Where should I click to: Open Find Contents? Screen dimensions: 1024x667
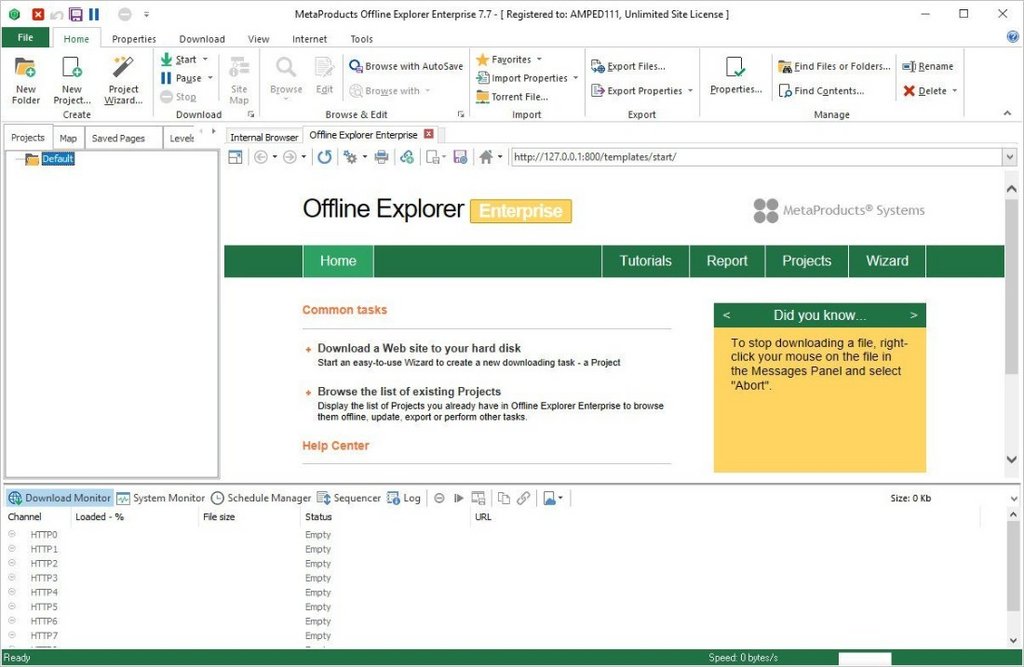pos(821,91)
